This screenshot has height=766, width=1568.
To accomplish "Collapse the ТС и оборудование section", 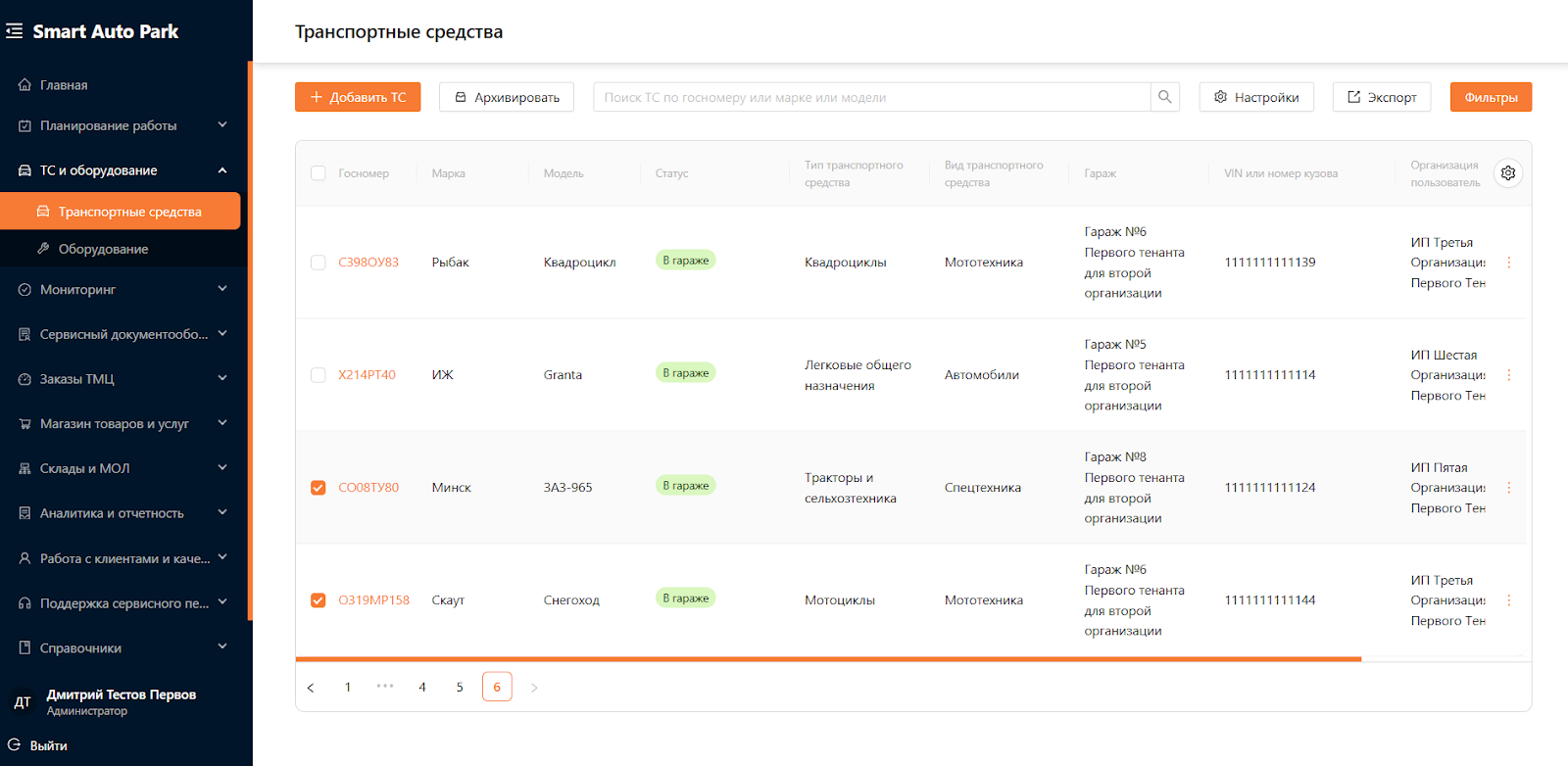I will pyautogui.click(x=222, y=170).
